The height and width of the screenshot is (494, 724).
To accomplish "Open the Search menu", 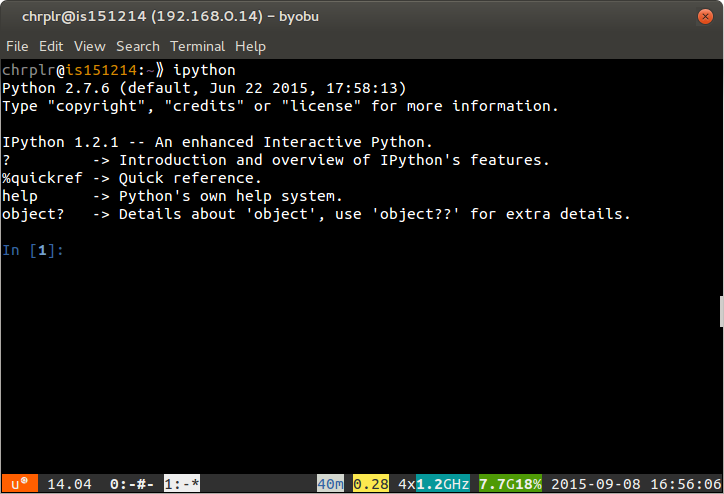I will click(x=137, y=46).
